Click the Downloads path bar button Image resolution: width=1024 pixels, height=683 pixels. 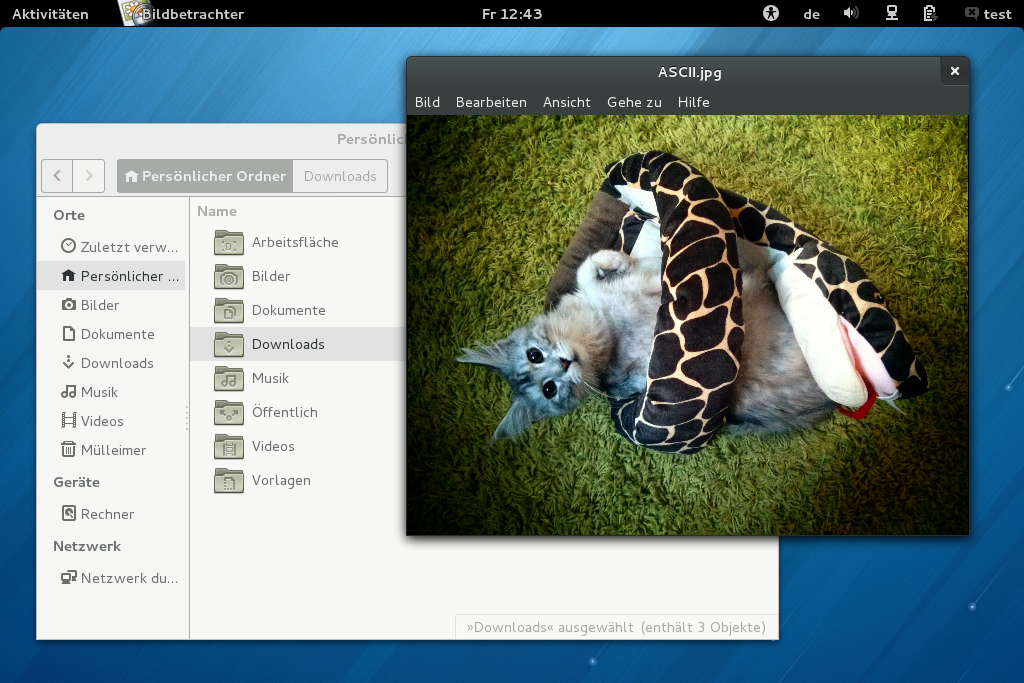coord(340,176)
